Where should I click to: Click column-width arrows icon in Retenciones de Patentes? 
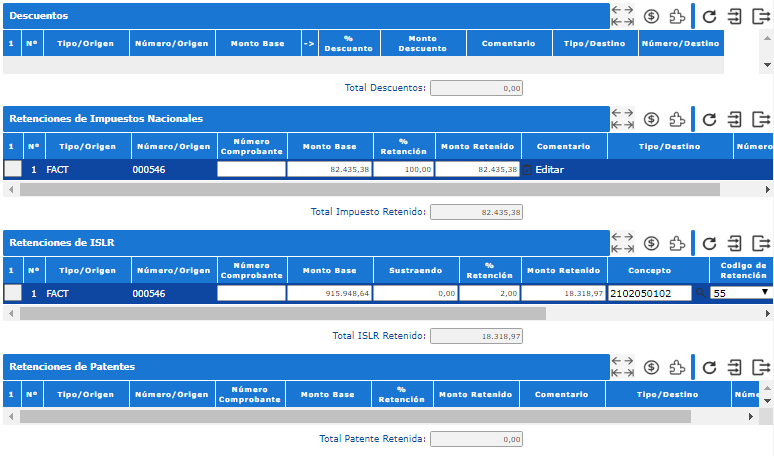622,367
